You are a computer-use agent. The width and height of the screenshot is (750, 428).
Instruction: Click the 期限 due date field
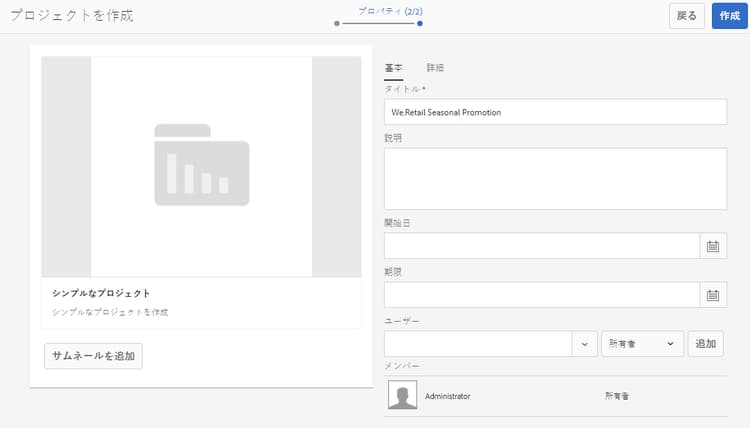pyautogui.click(x=542, y=295)
